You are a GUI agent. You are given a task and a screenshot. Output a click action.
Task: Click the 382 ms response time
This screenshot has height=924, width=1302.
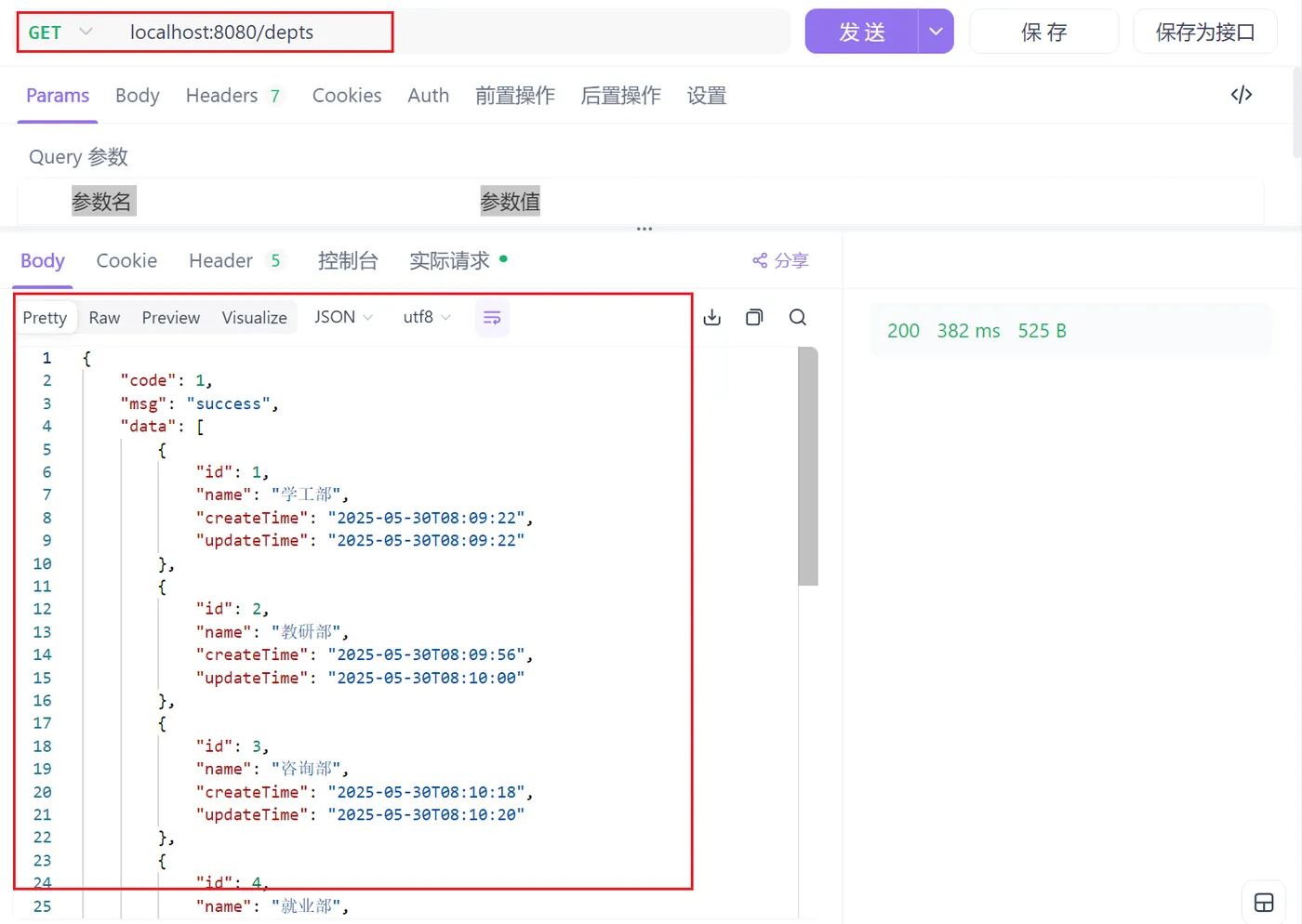click(x=968, y=331)
